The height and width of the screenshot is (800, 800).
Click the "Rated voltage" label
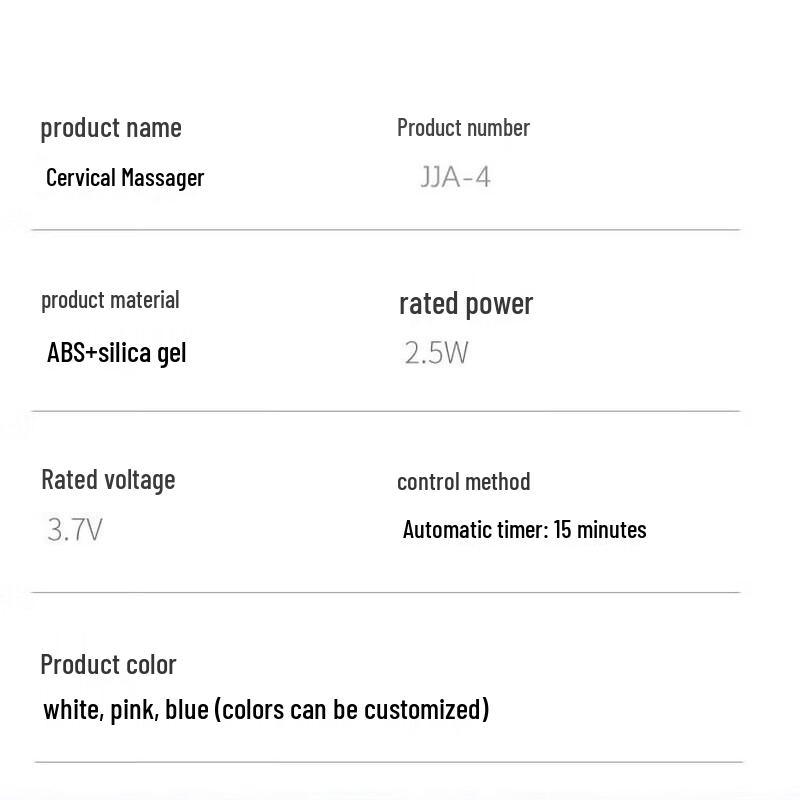pos(108,480)
